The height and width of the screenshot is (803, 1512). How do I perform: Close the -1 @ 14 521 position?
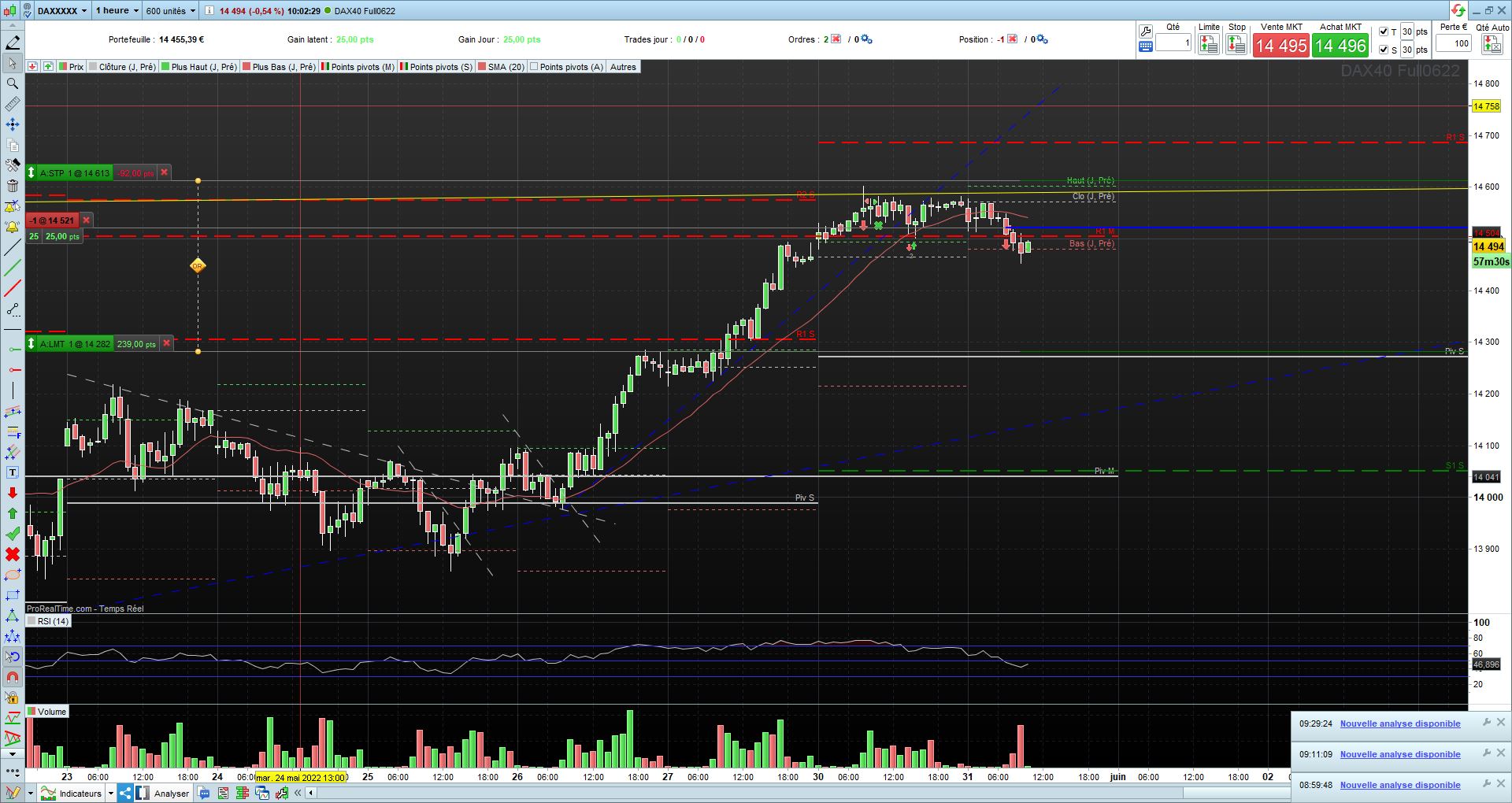click(87, 220)
